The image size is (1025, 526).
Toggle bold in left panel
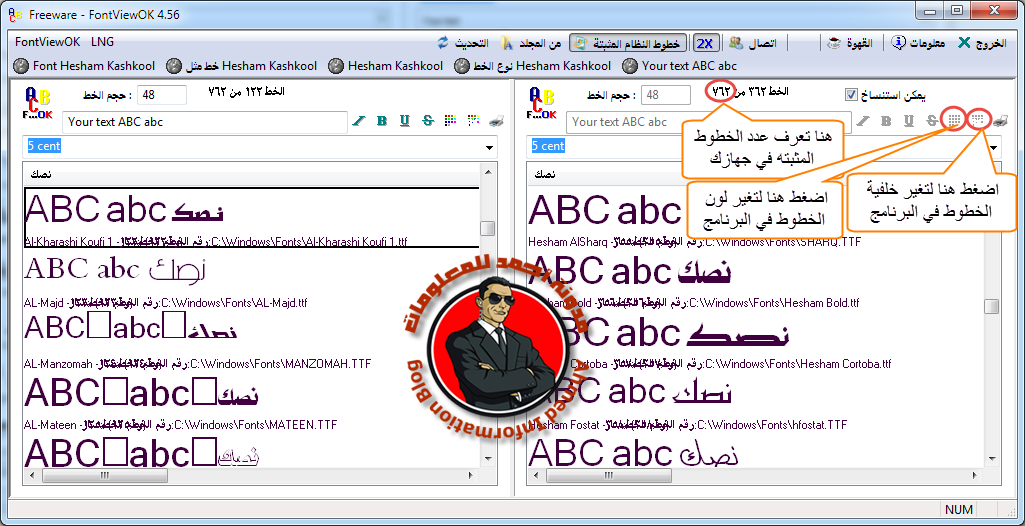382,121
